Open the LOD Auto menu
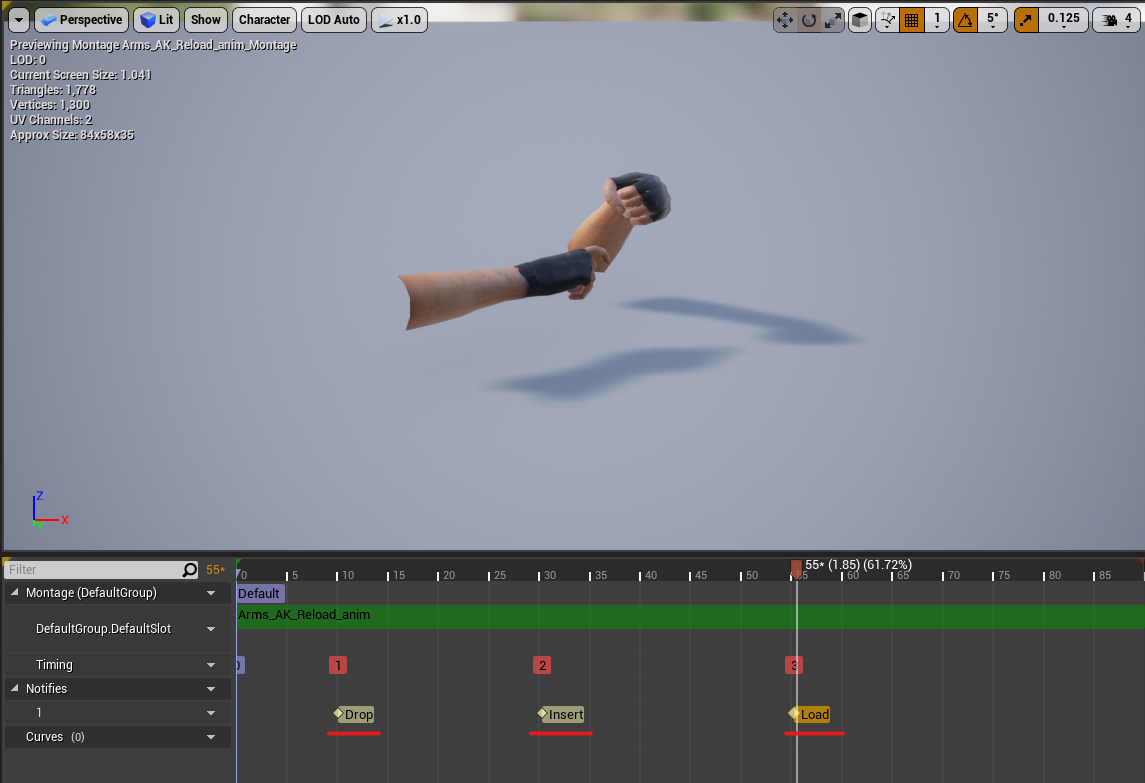 (334, 20)
